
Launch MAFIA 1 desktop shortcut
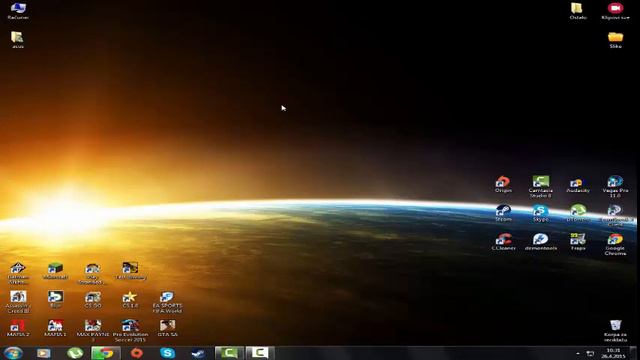55,328
